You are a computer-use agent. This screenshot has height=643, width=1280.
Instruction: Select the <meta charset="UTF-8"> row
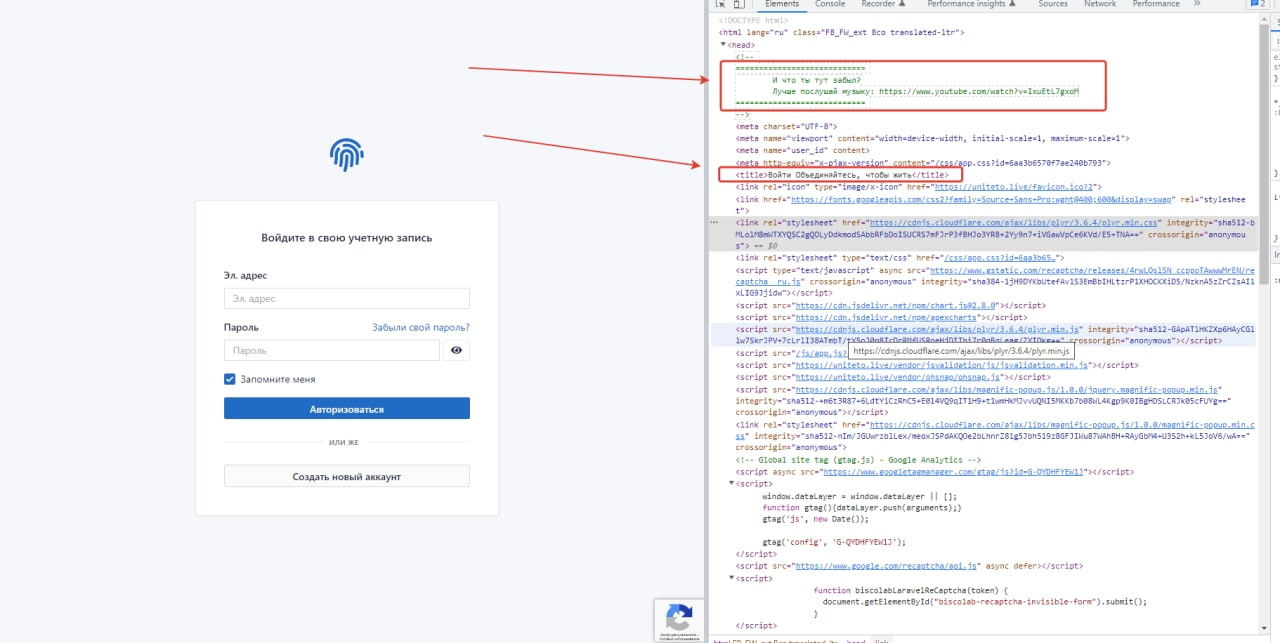[785, 126]
